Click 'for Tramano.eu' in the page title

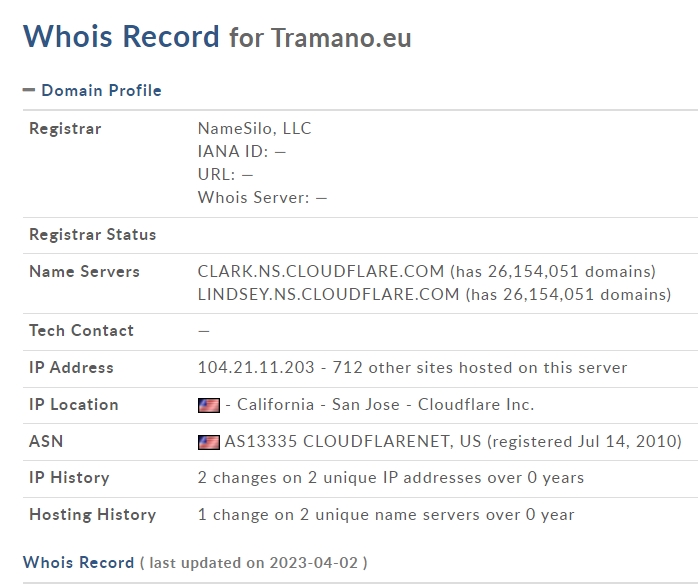[320, 38]
